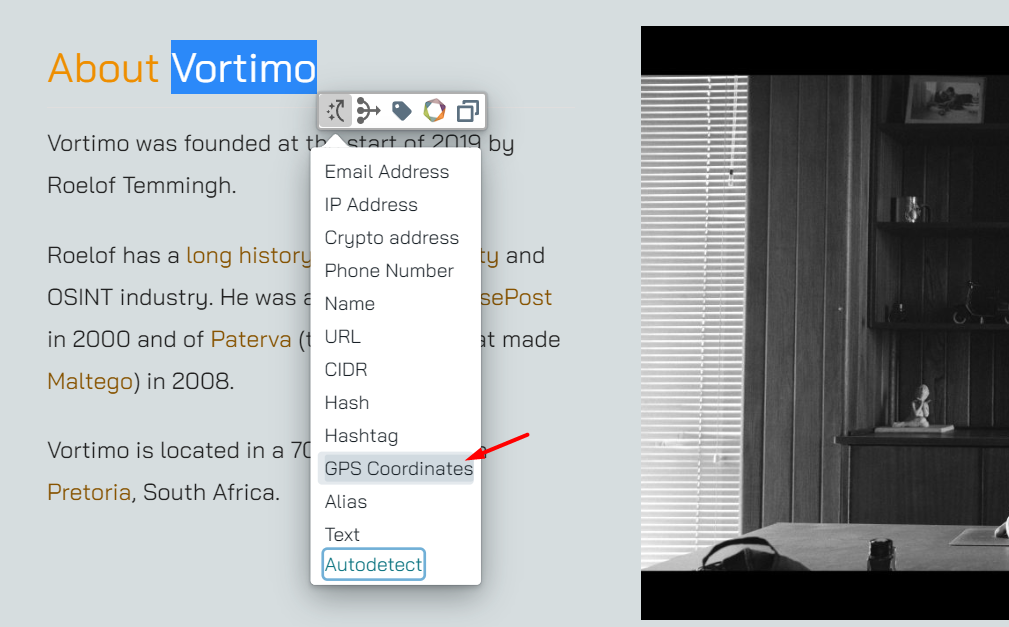This screenshot has width=1009, height=627.
Task: Select the Alias entry
Action: pos(346,501)
